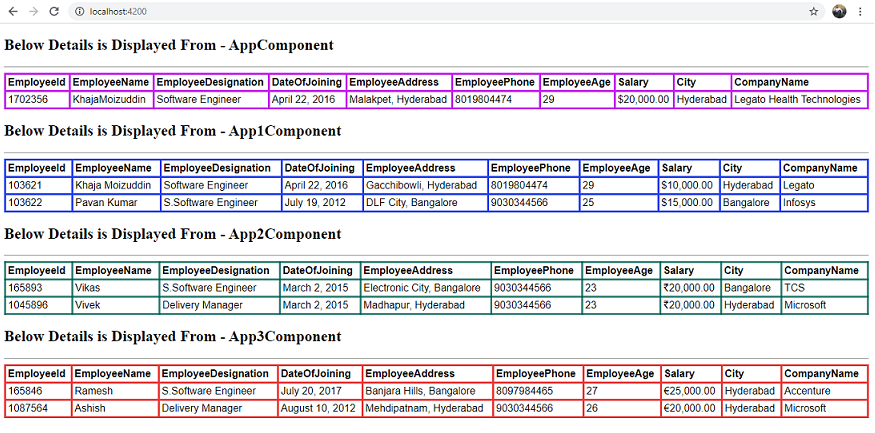This screenshot has width=875, height=433.
Task: Click the browser forward arrow
Action: [x=33, y=11]
